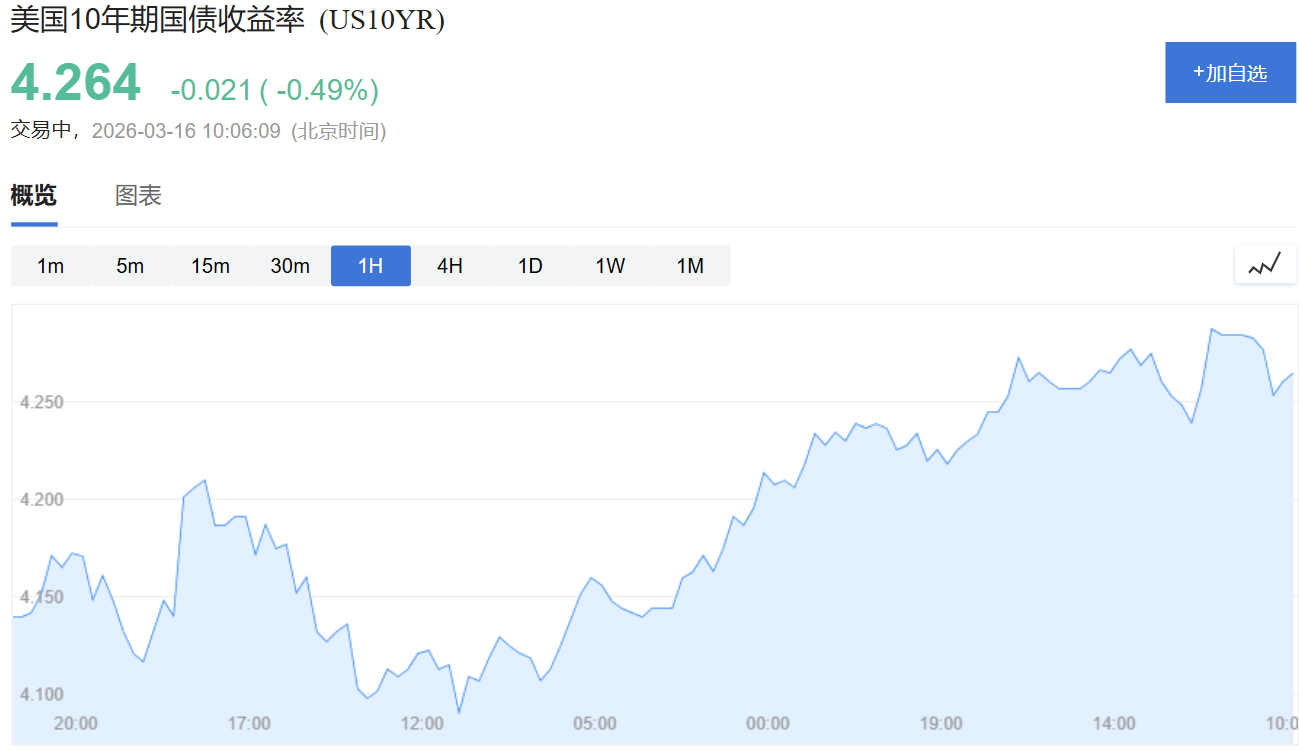
Task: Show the 1D daily chart
Action: tap(530, 266)
